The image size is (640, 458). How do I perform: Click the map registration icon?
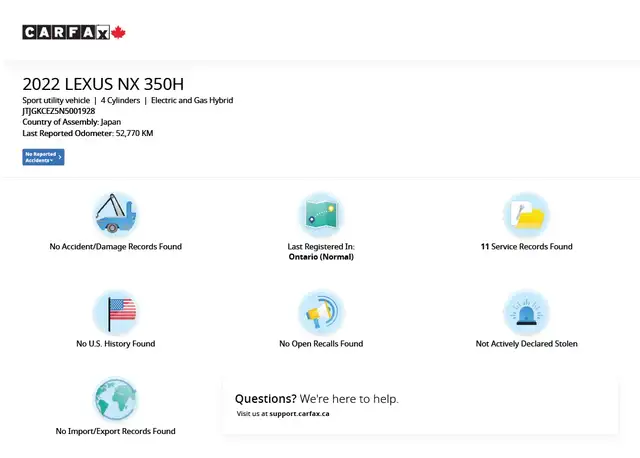(x=321, y=213)
